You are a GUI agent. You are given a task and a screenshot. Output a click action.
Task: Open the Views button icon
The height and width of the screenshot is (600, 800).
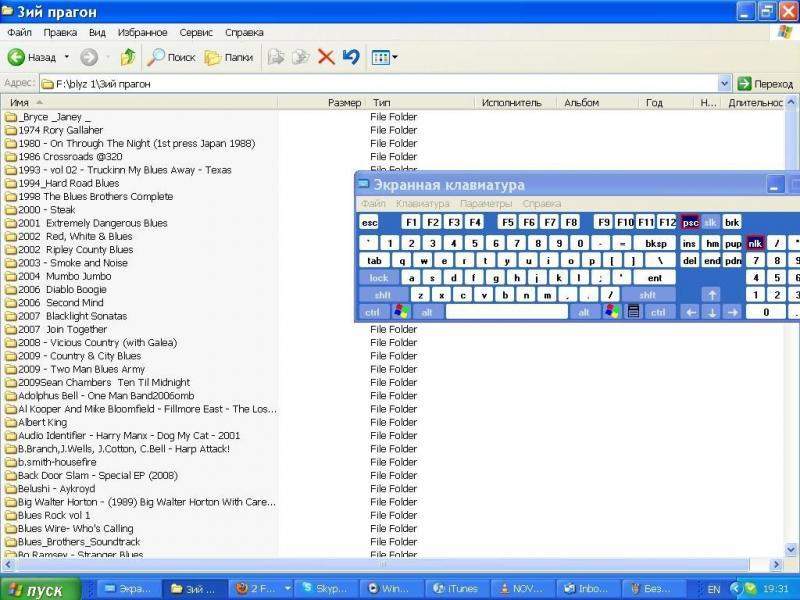coord(381,57)
